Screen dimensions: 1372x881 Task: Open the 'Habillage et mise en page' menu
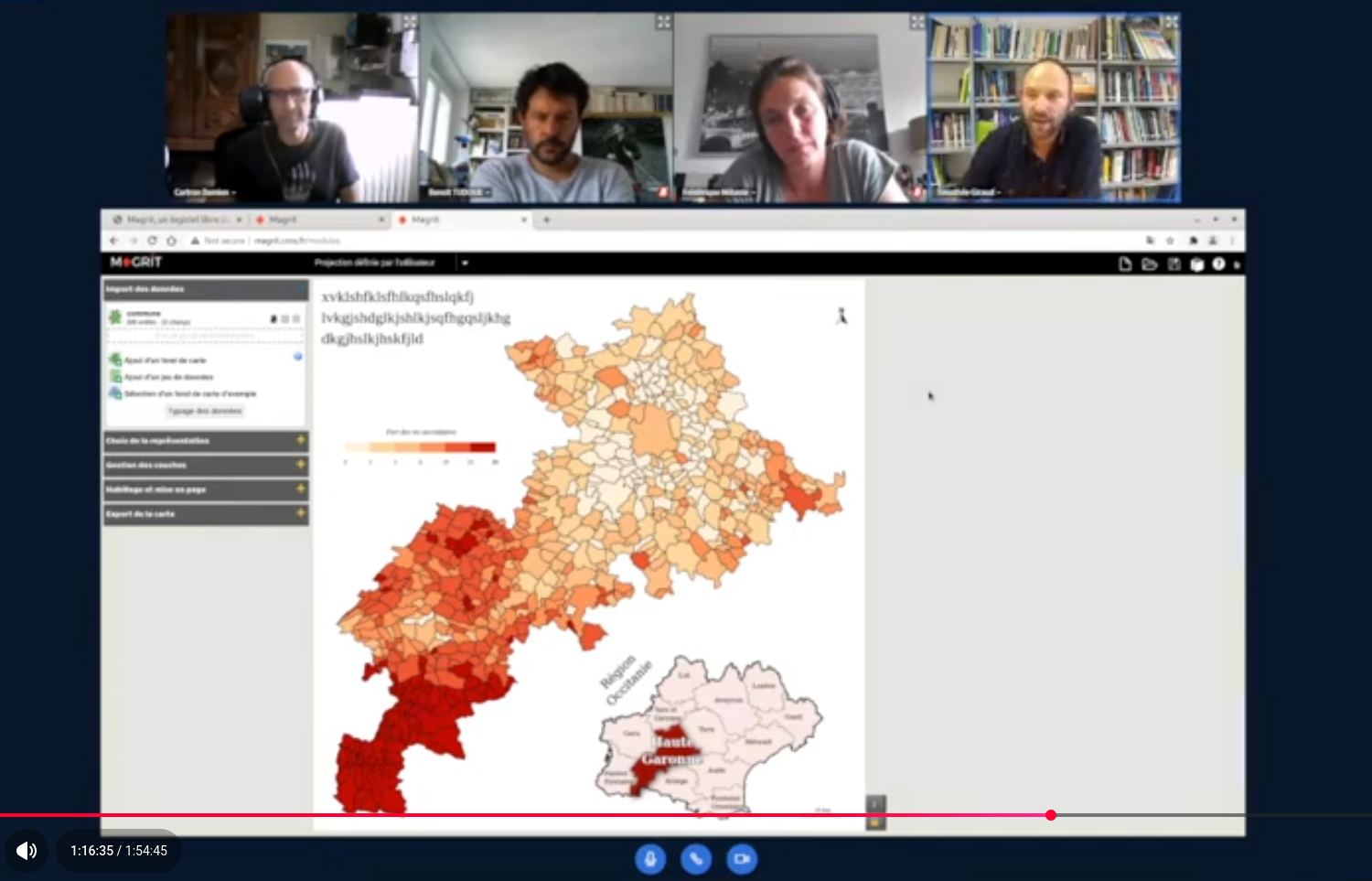click(205, 489)
